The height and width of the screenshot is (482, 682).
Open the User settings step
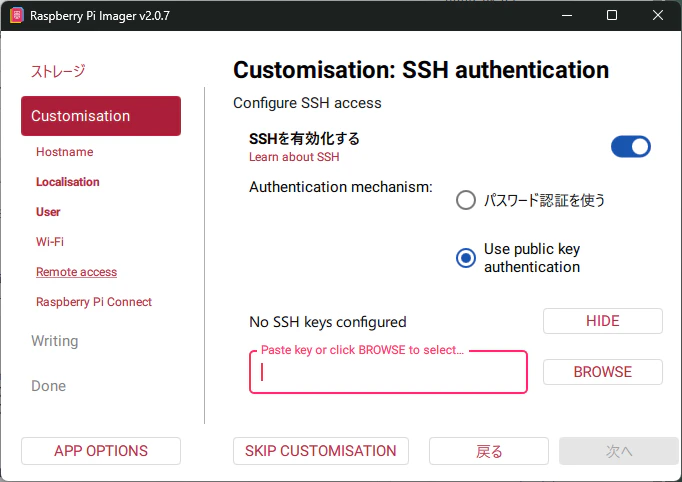pos(48,212)
